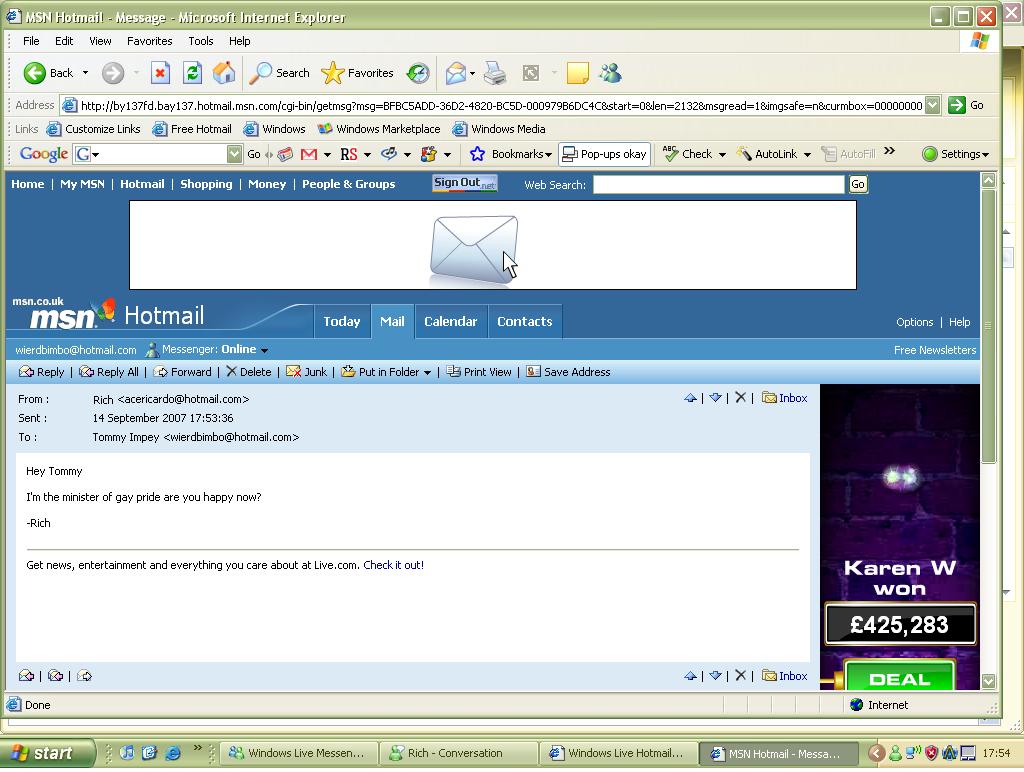Go to previous message using top up arrow

point(690,398)
